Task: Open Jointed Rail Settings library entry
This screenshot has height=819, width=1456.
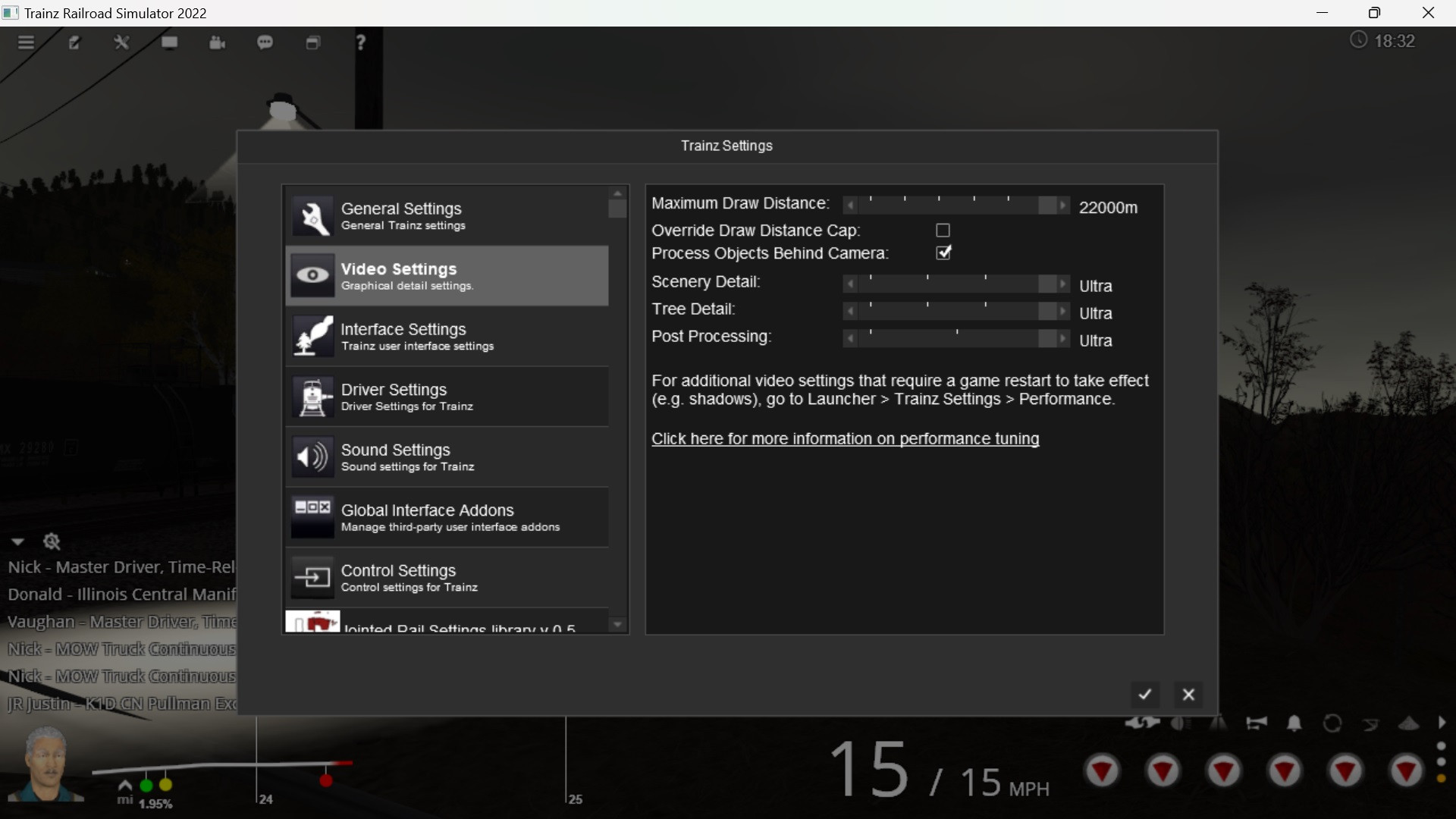Action: (x=447, y=621)
